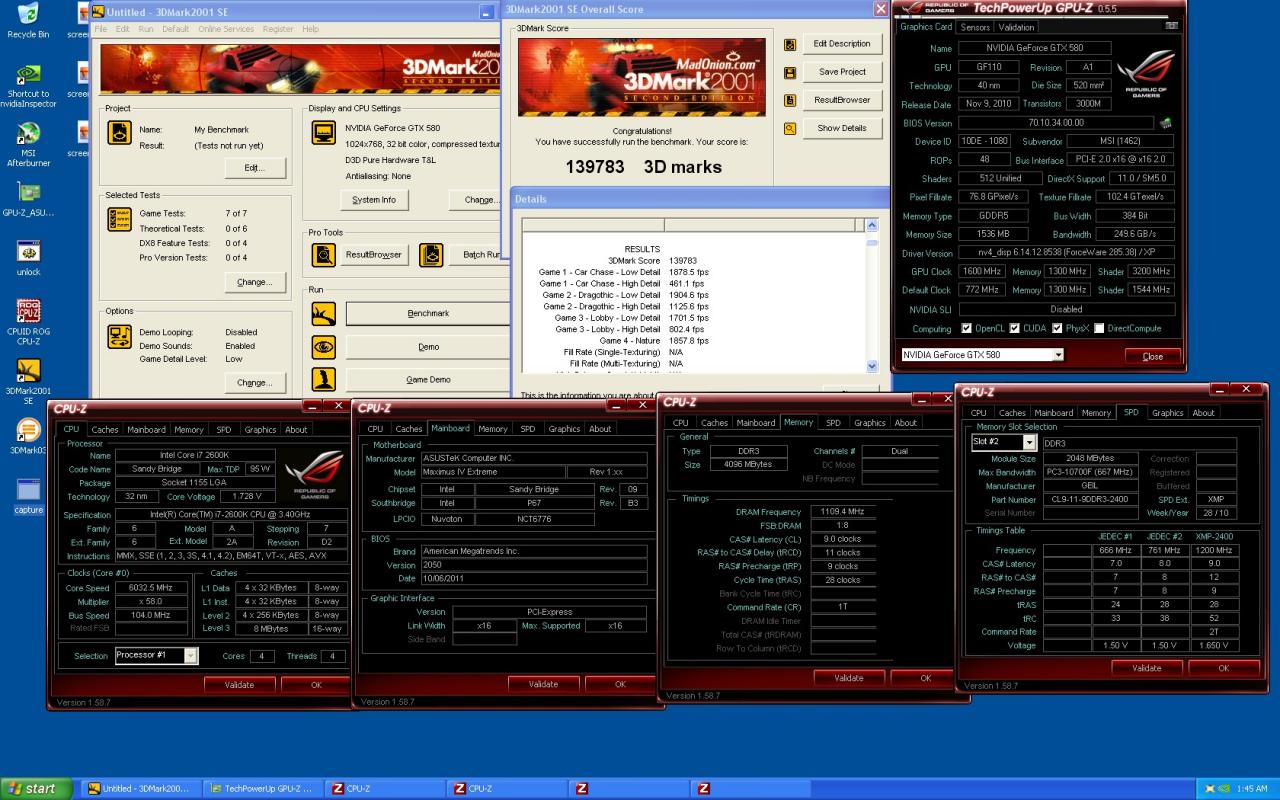Click the Show Details button

841,128
